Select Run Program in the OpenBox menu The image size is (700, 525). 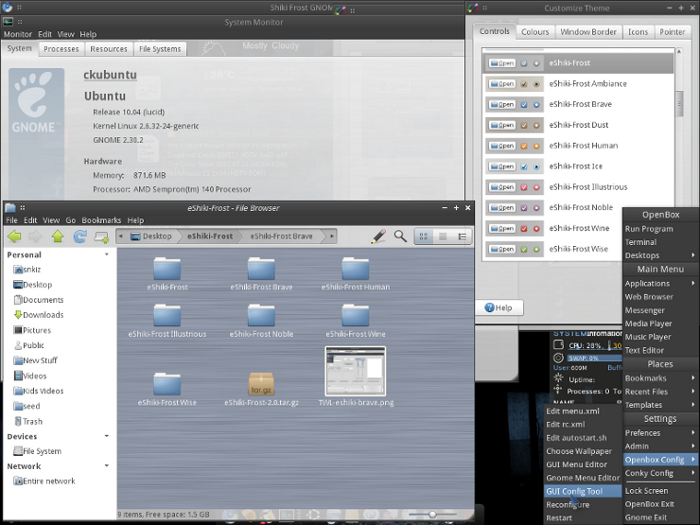pos(660,229)
